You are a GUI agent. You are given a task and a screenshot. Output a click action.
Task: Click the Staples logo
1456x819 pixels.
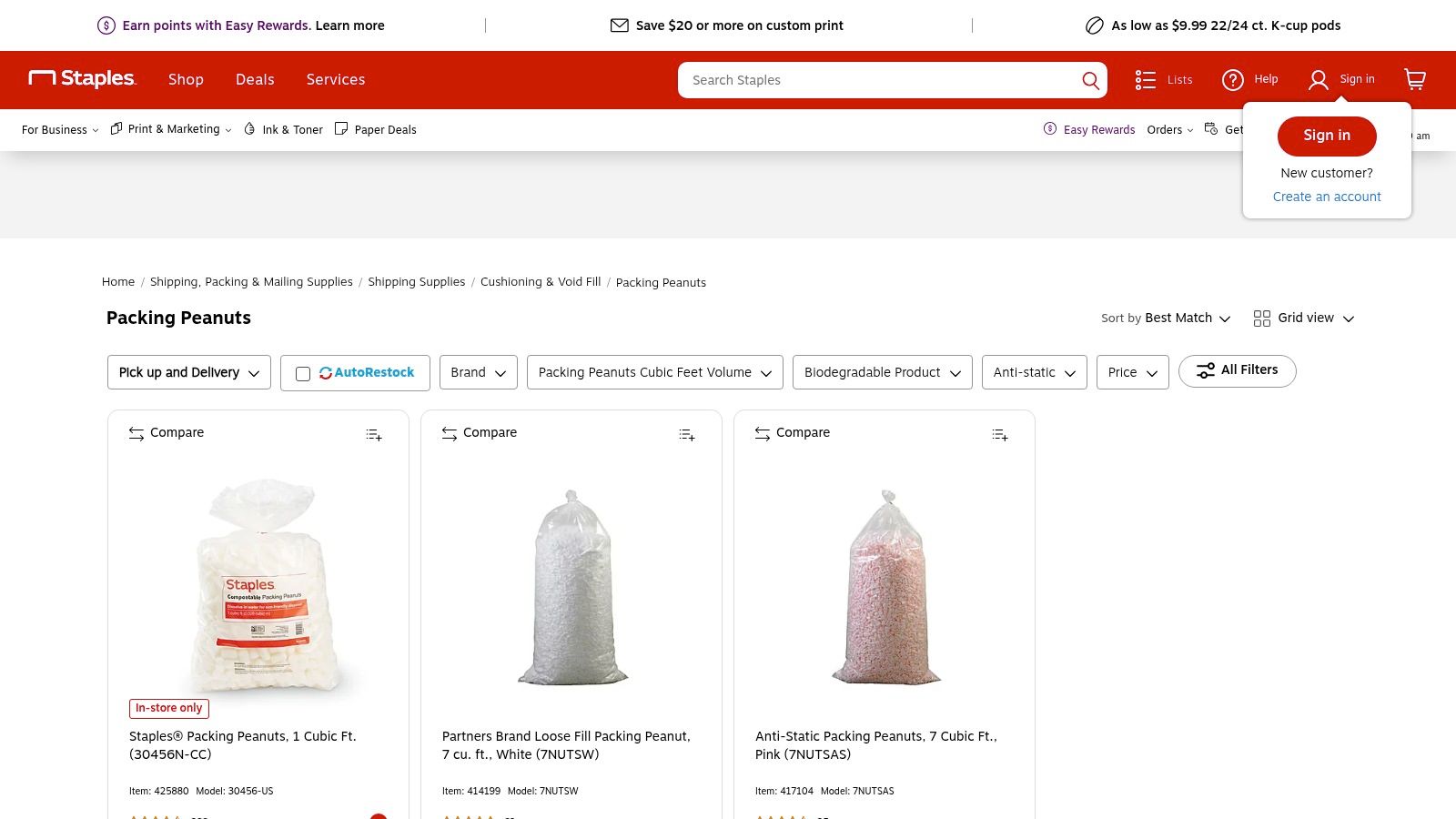(x=82, y=79)
